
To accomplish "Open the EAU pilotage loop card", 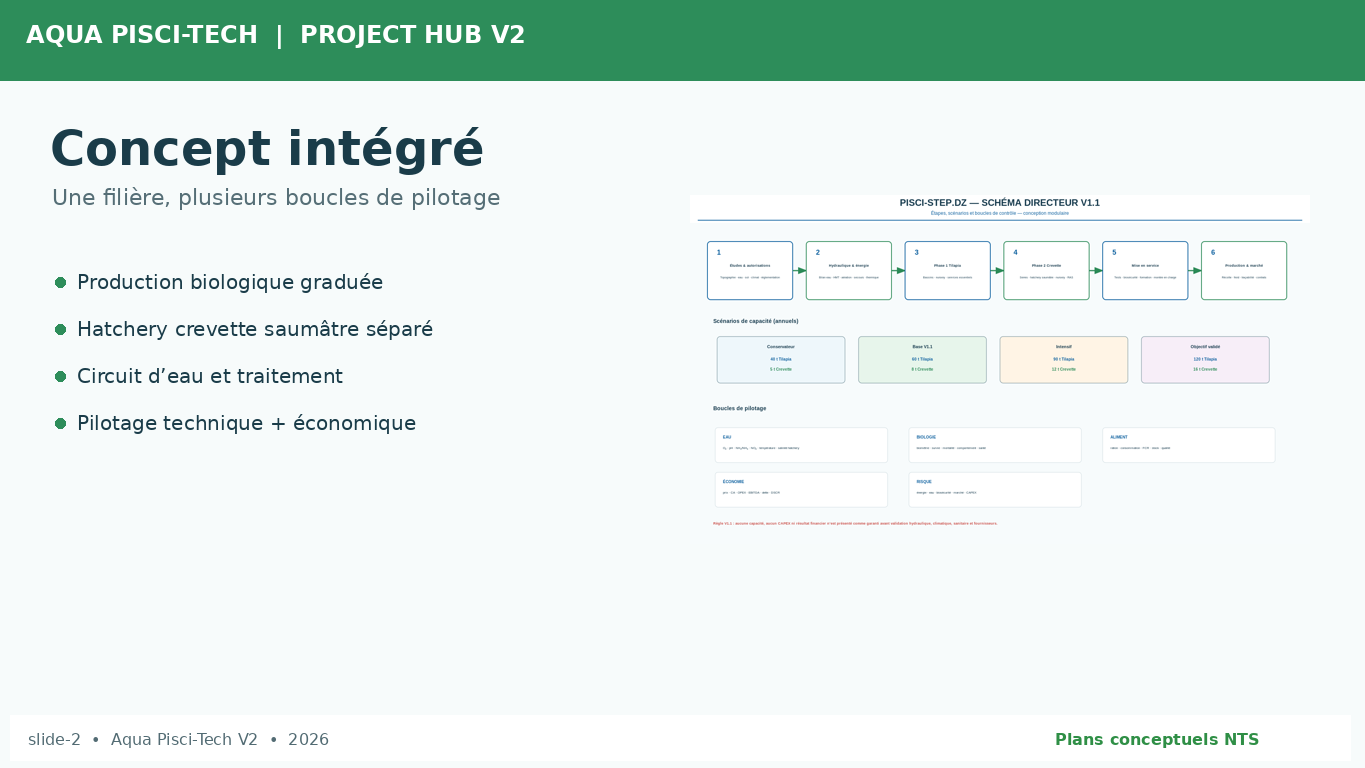I will click(x=801, y=445).
